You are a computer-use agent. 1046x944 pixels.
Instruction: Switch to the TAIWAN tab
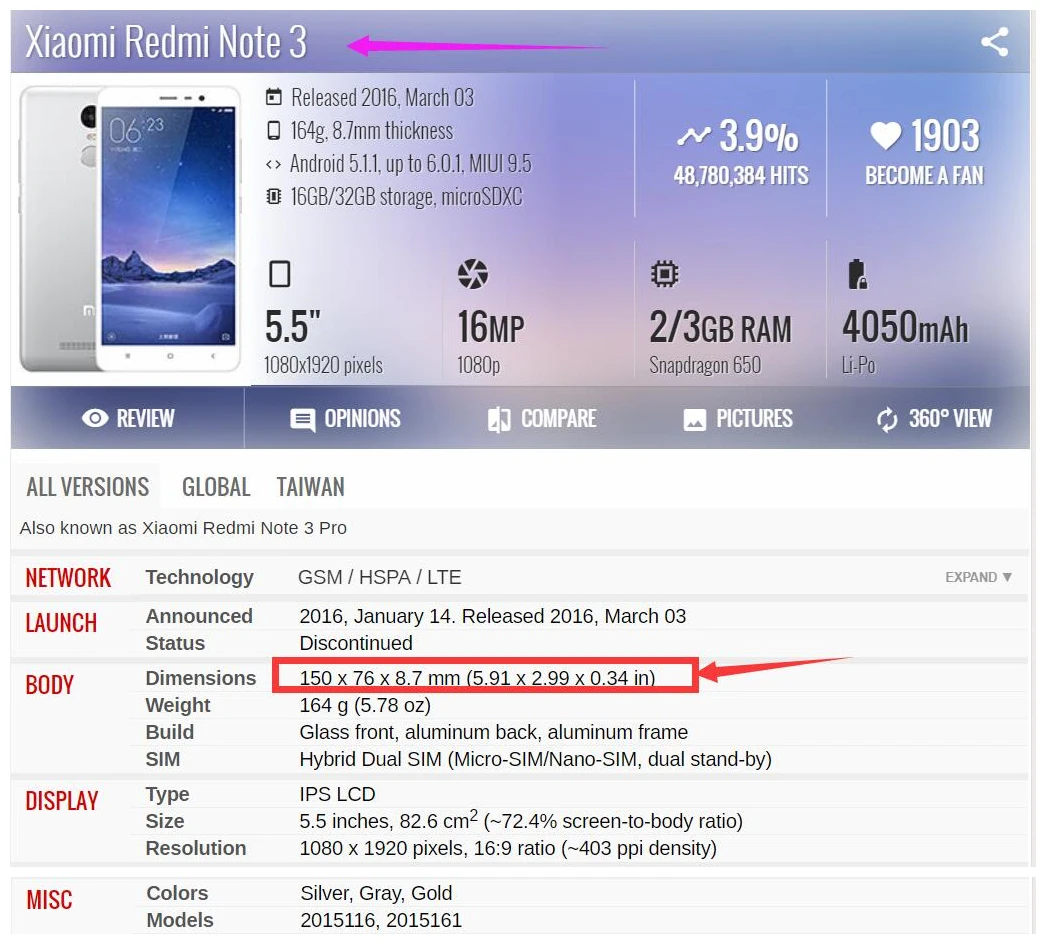click(x=311, y=487)
